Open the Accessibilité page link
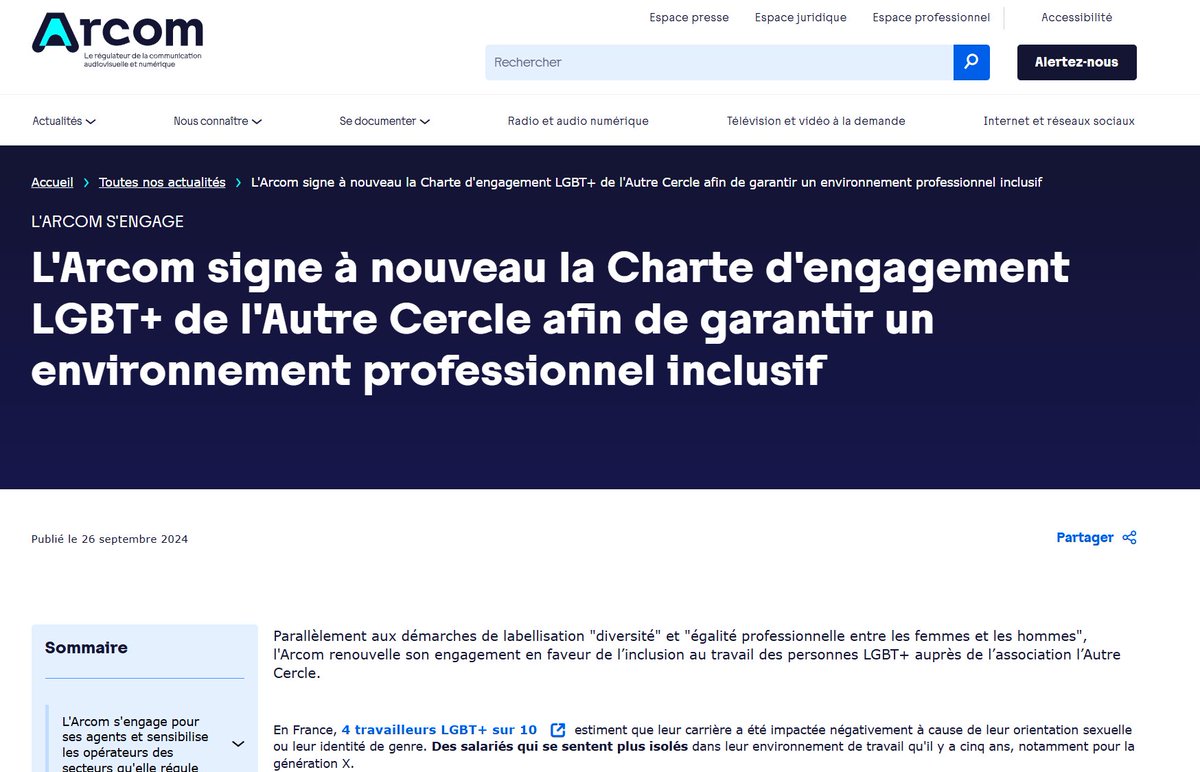The height and width of the screenshot is (772, 1200). coord(1077,17)
